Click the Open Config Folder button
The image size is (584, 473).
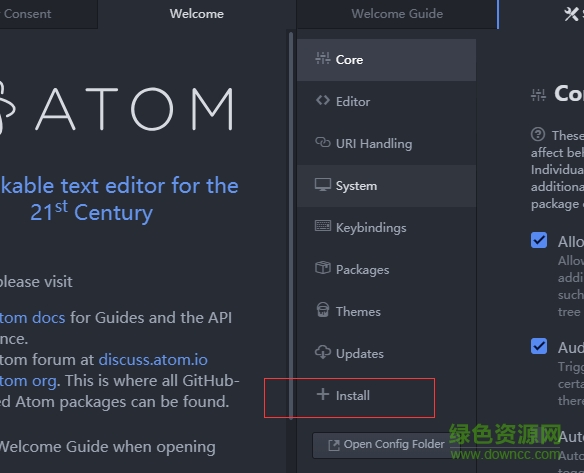pyautogui.click(x=386, y=445)
